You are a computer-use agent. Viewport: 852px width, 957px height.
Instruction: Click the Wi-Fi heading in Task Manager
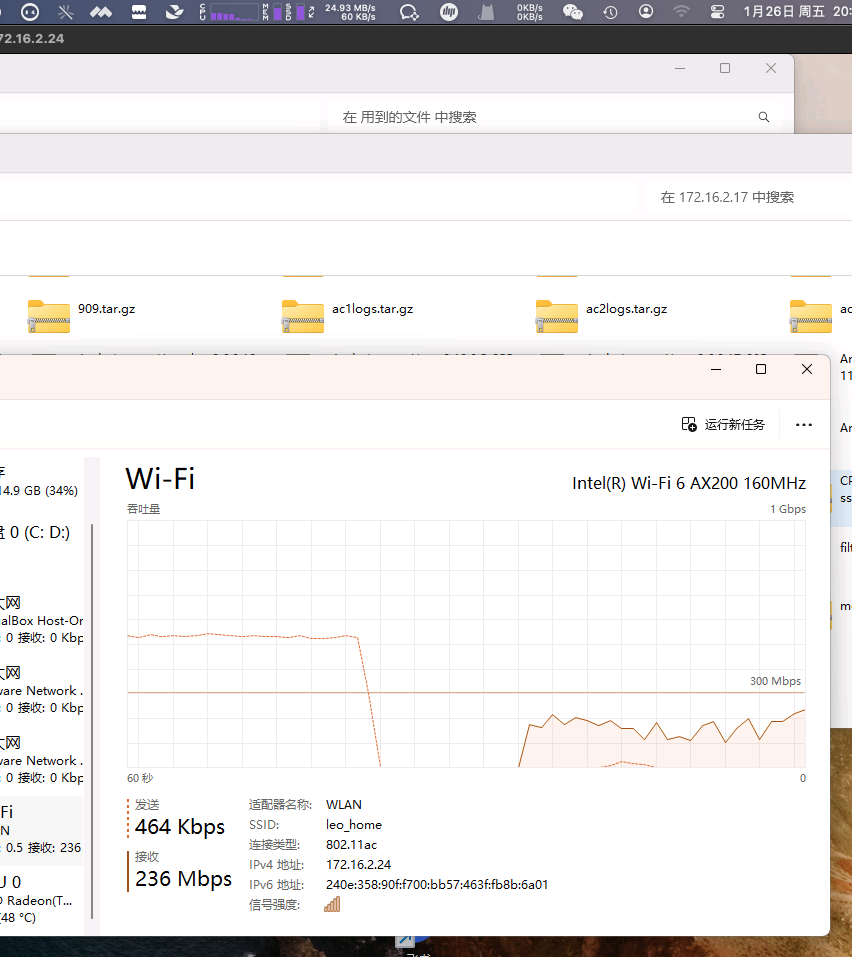(x=160, y=478)
